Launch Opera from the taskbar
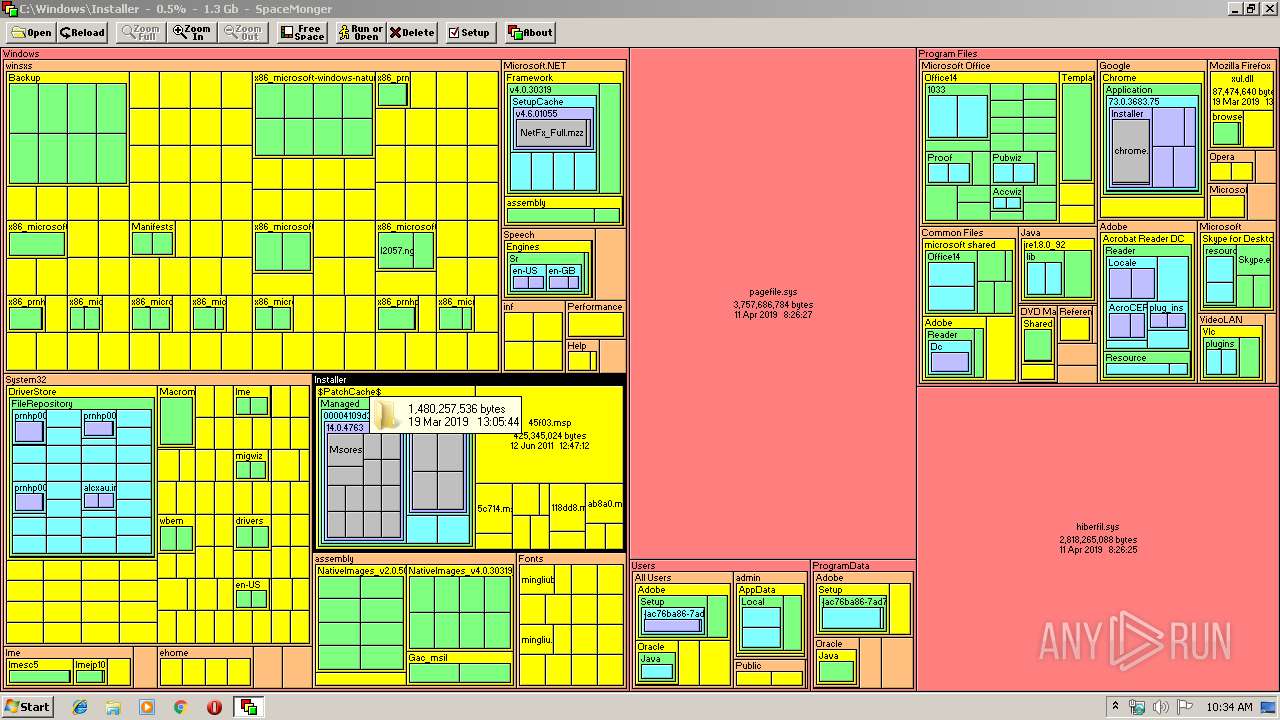1280x720 pixels. (214, 707)
